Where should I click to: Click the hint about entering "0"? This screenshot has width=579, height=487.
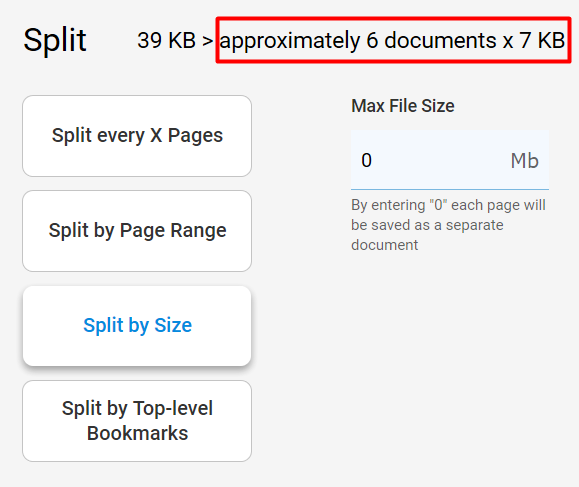(x=448, y=225)
